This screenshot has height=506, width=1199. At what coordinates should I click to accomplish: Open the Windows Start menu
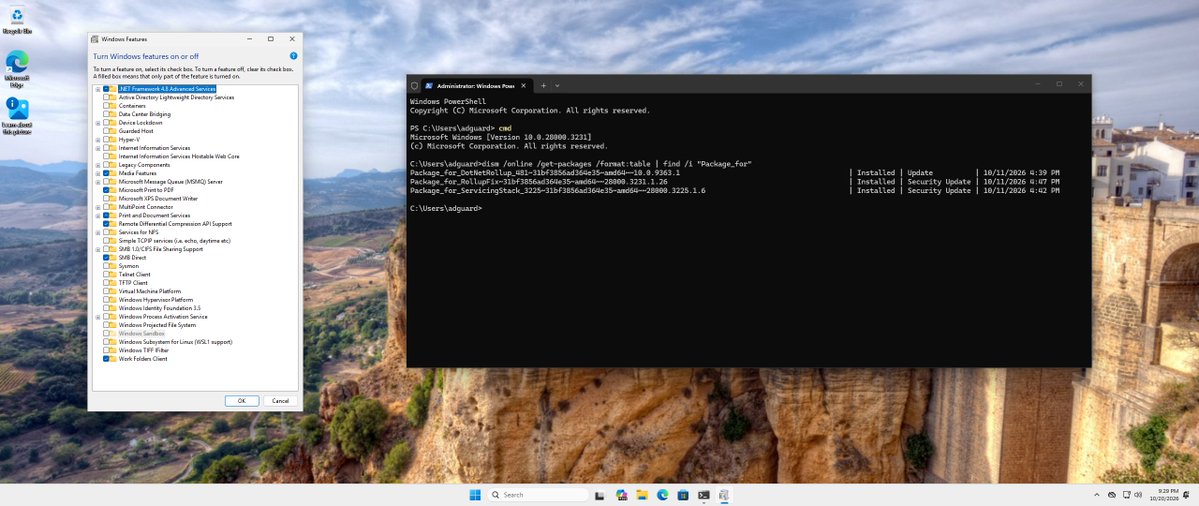tap(475, 495)
